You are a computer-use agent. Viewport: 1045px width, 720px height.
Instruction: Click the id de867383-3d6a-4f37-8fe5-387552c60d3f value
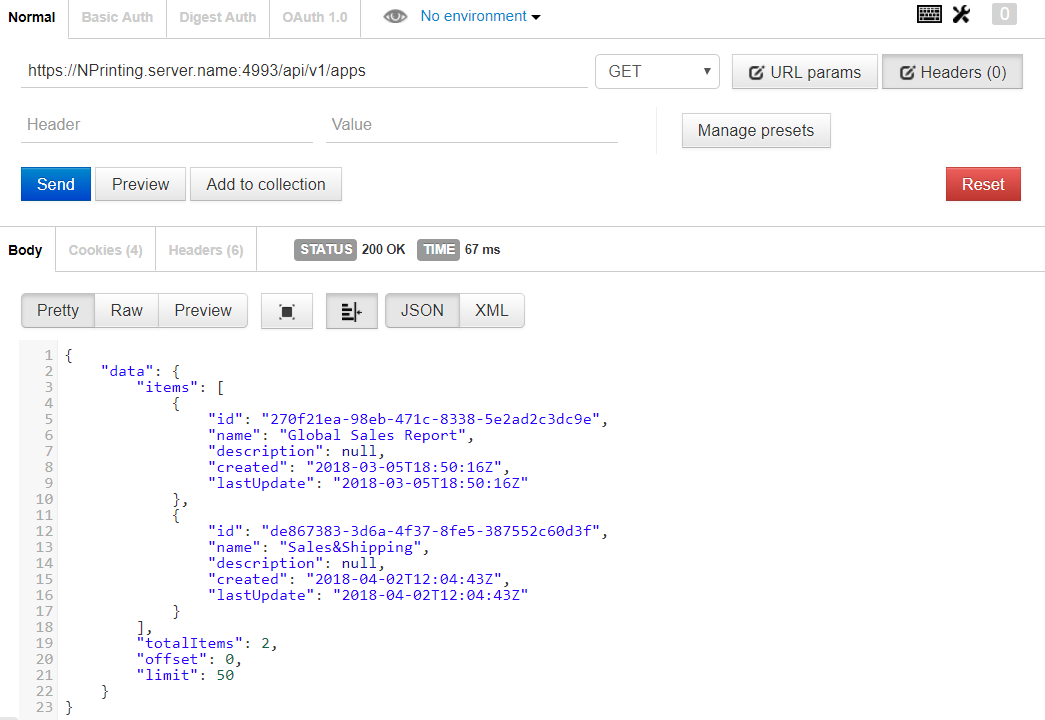[431, 531]
